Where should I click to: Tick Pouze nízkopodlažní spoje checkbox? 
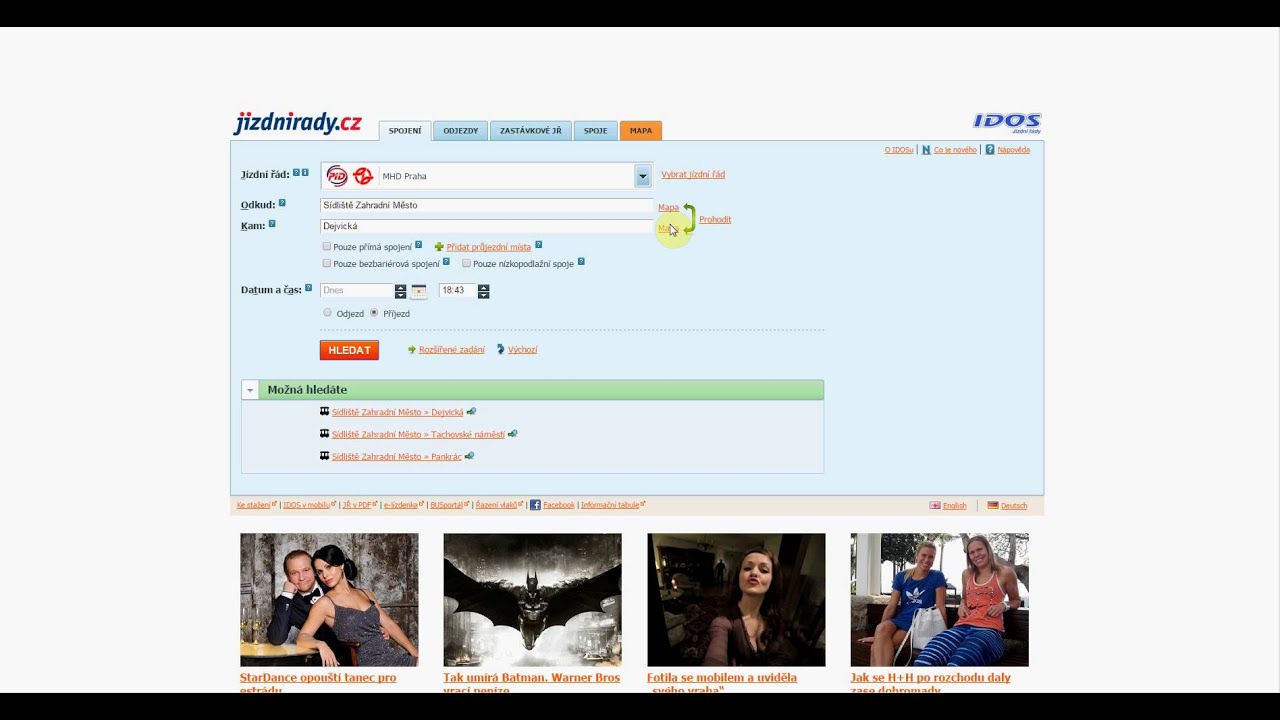pyautogui.click(x=467, y=263)
